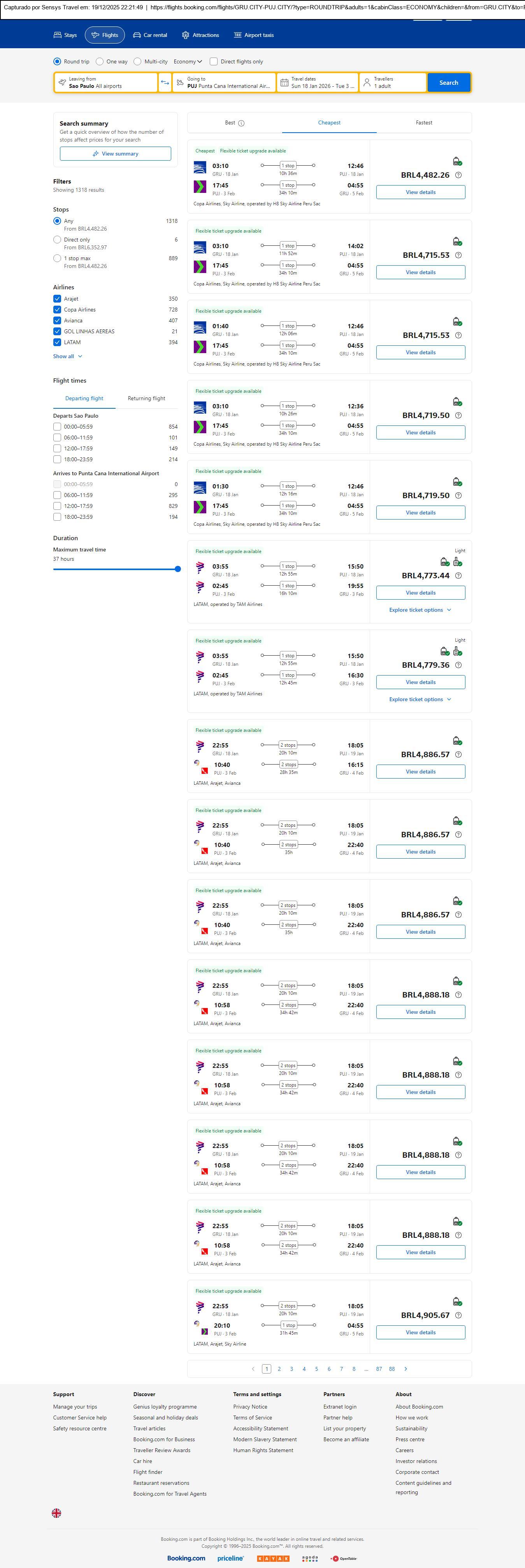Click the help icon beside BRL4,773.44 price
This screenshot has height=1568, width=525.
point(458,576)
